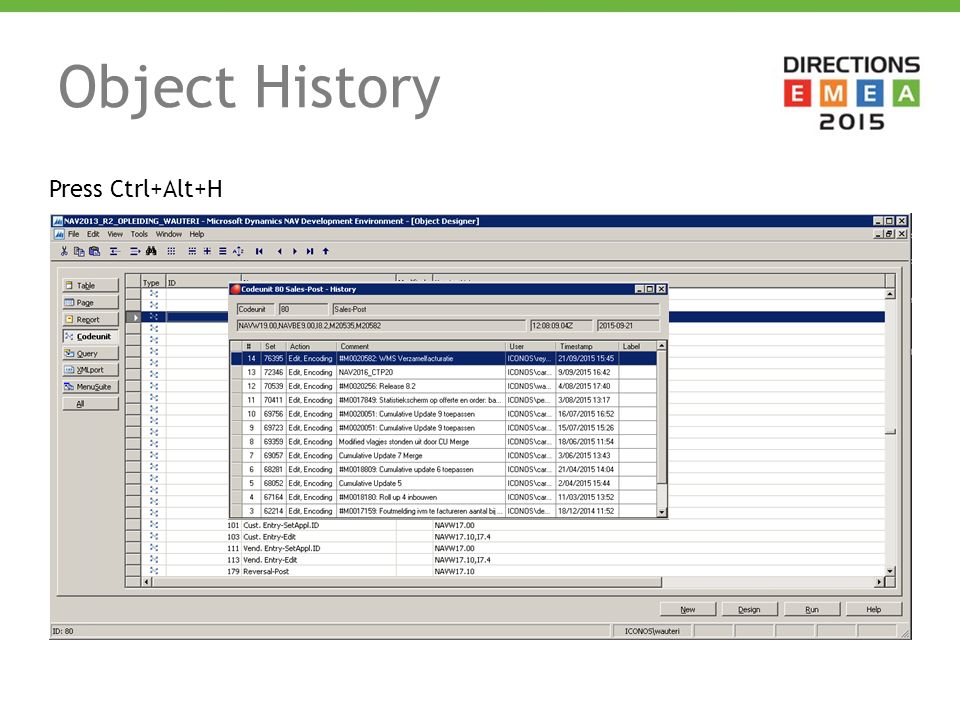
Task: Click the Cut scissors toolbar icon
Action: (x=64, y=251)
